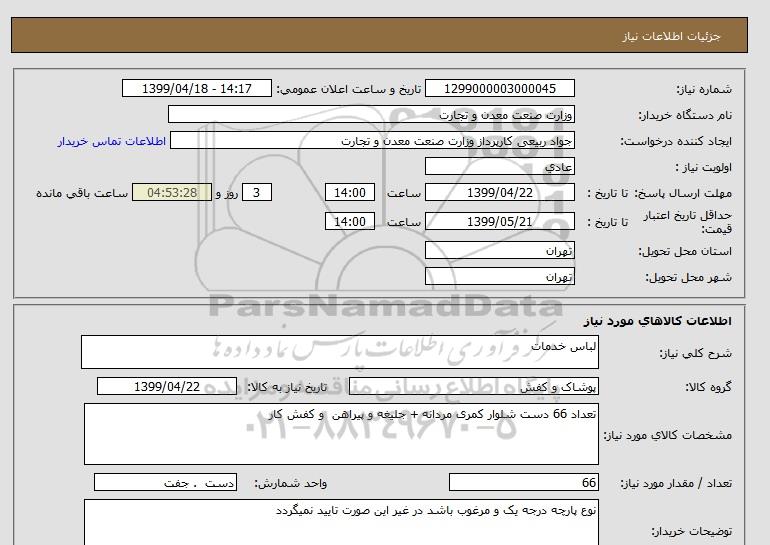Click the اولویت نیاز field showing عادی
Viewport: 770px width, 545px height.
point(499,166)
